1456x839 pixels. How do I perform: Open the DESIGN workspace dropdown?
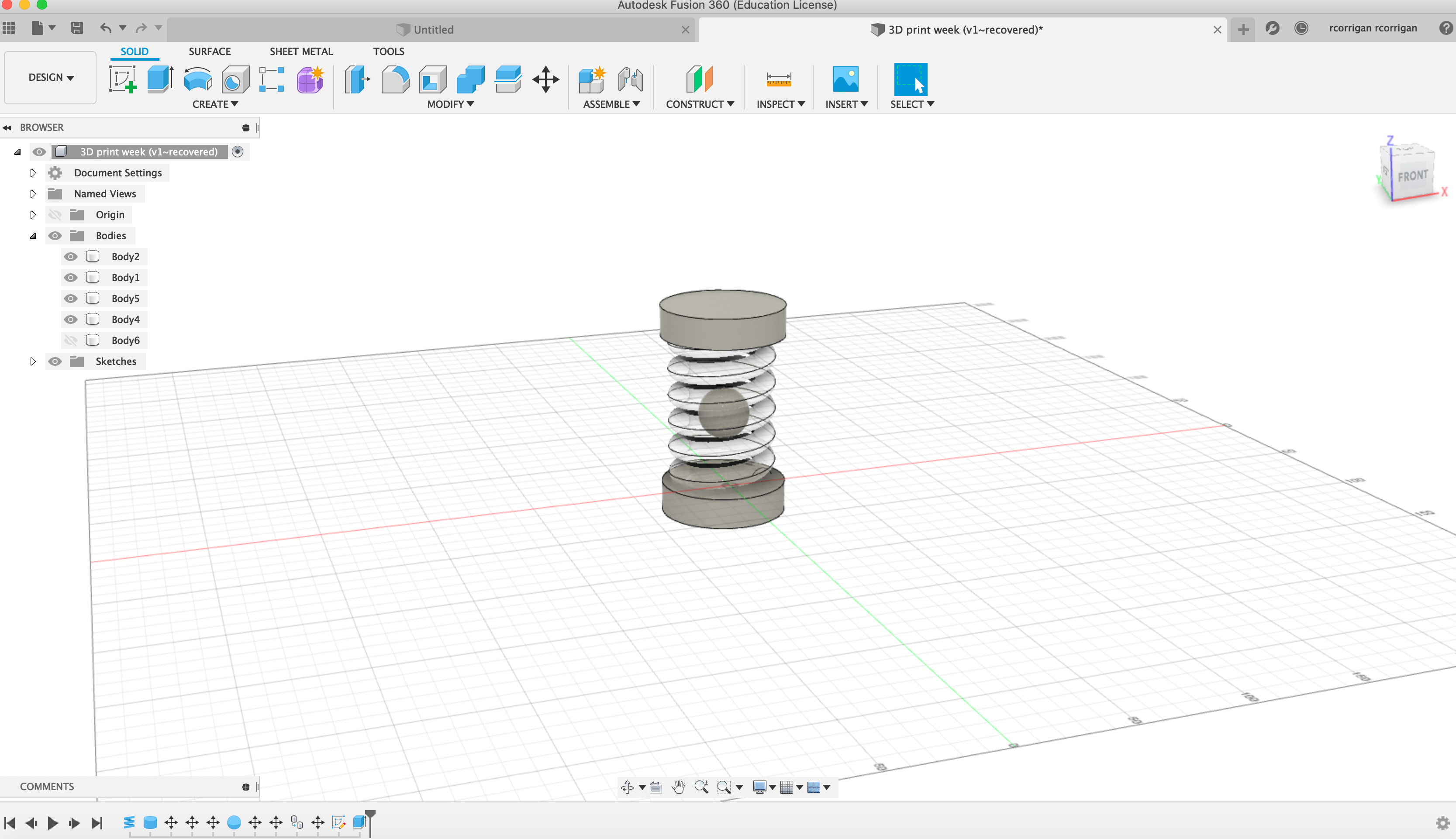click(x=51, y=77)
